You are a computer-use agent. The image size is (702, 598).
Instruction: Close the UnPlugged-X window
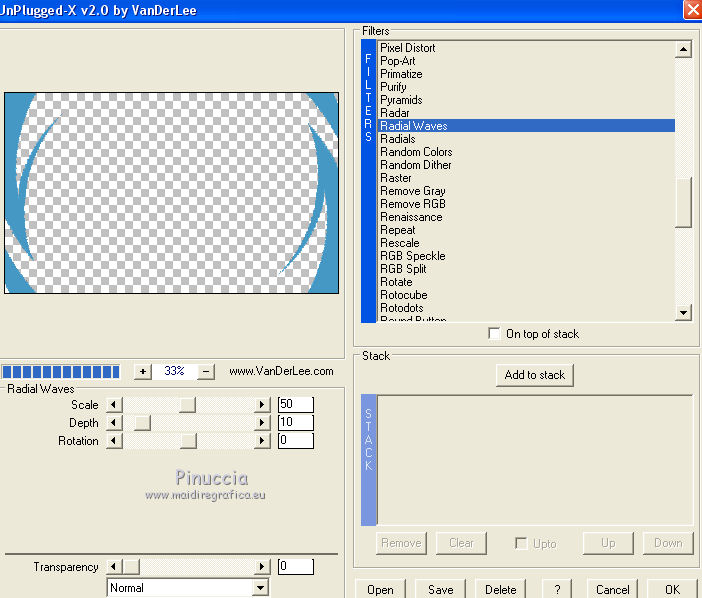(x=693, y=9)
